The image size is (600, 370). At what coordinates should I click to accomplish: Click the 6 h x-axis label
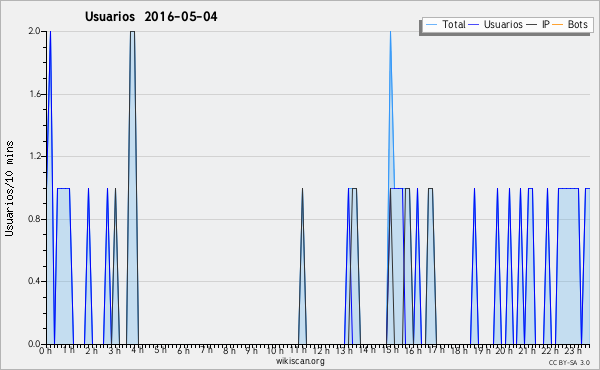click(x=183, y=351)
